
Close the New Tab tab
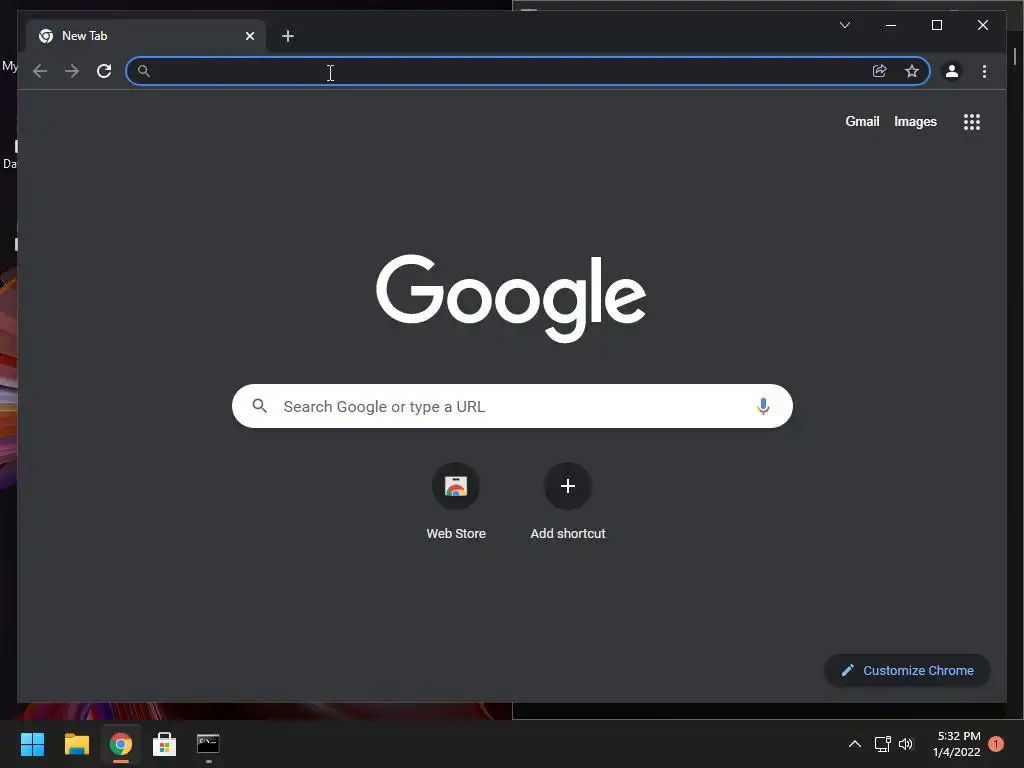tap(249, 36)
